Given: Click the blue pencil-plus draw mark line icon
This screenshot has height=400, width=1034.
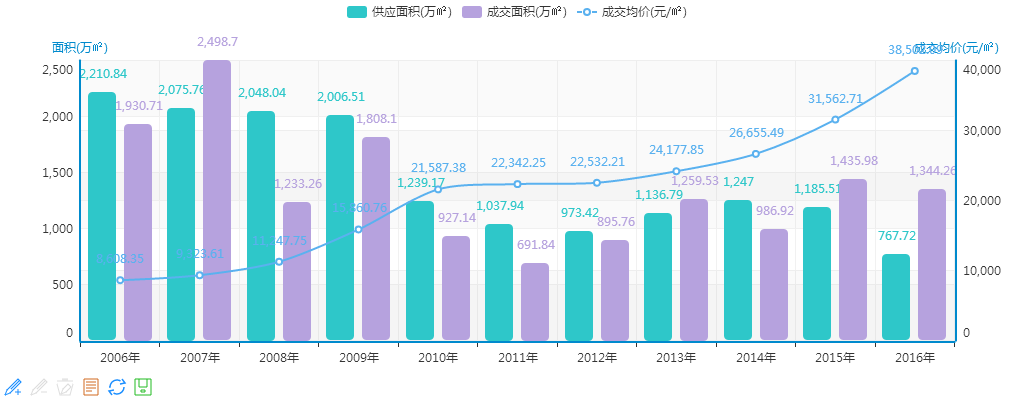Looking at the screenshot, I should pyautogui.click(x=13, y=386).
